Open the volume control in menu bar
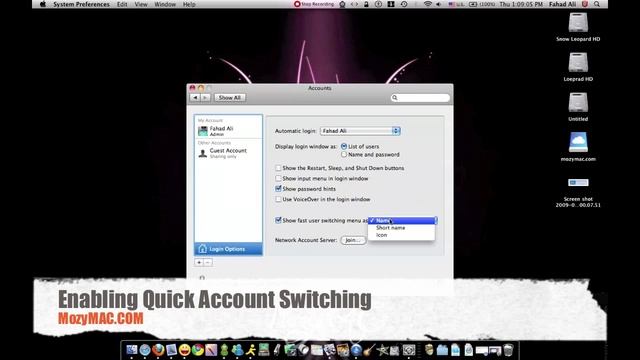Screen dimensions: 640x360 pyautogui.click(x=438, y=4)
